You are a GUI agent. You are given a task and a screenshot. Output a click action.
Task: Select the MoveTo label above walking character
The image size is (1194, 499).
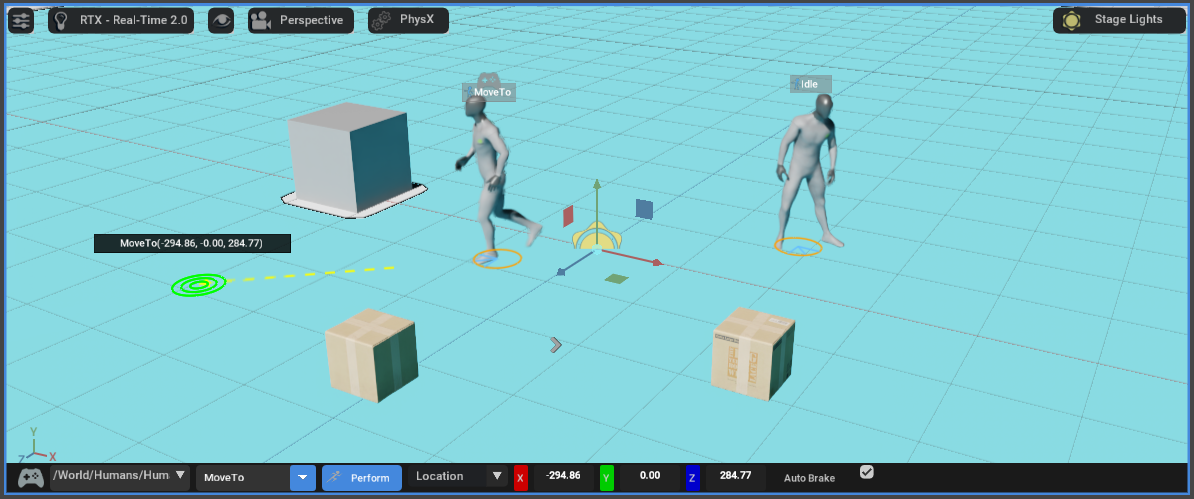pos(489,92)
